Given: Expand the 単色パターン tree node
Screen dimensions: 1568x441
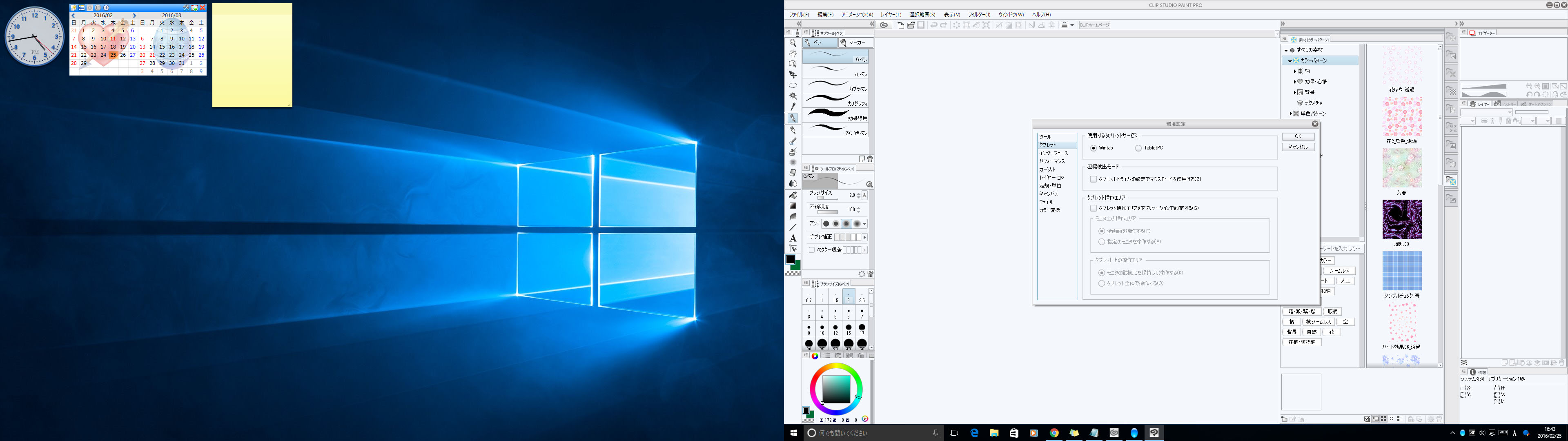Looking at the screenshot, I should click(x=1290, y=114).
